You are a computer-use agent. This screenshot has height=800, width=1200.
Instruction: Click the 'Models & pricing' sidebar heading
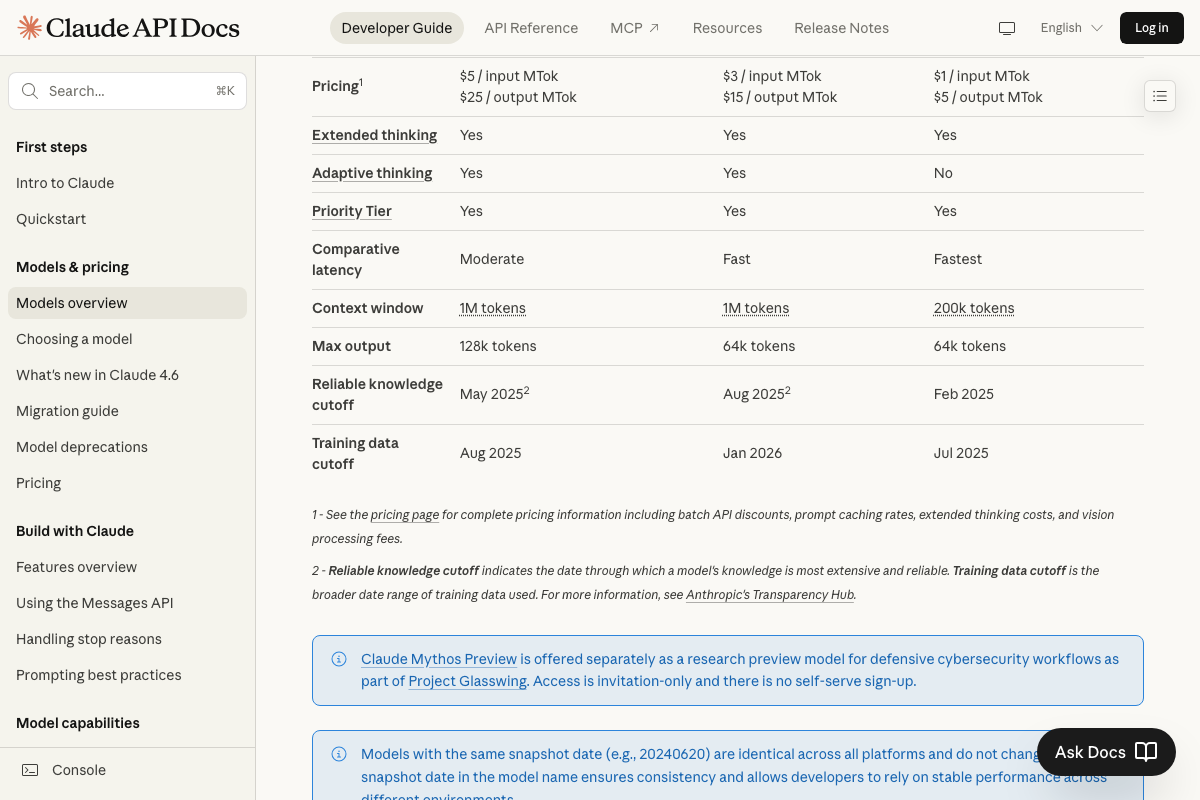[72, 267]
